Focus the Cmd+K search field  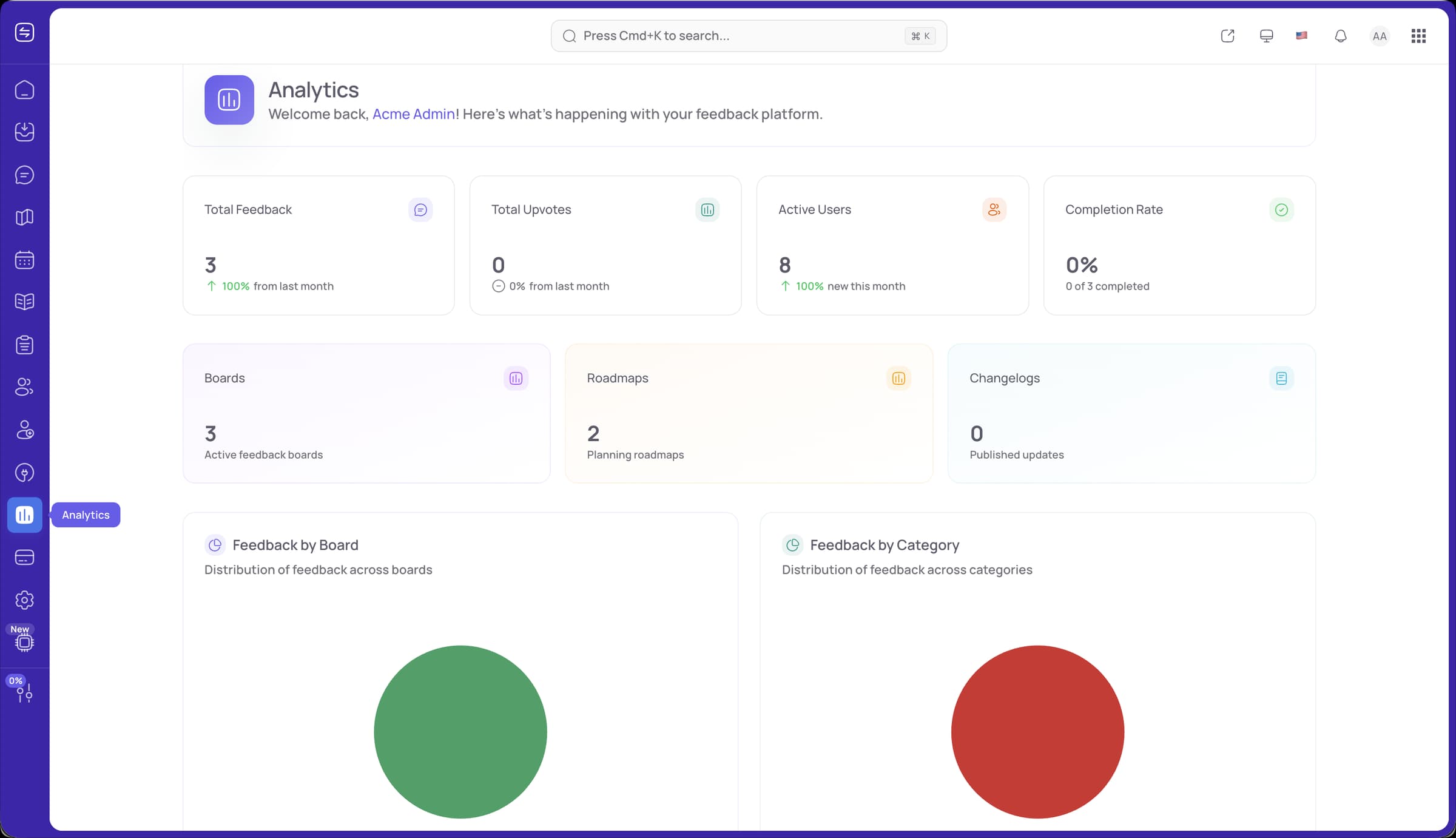pos(749,36)
